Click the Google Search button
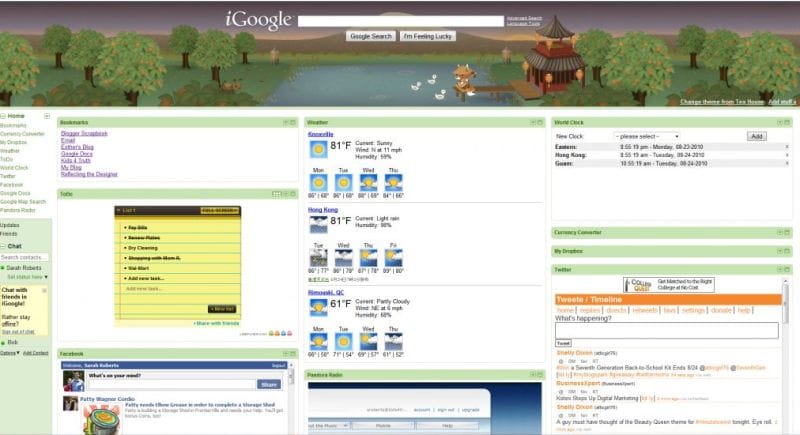Image resolution: width=800 pixels, height=435 pixels. coord(371,36)
